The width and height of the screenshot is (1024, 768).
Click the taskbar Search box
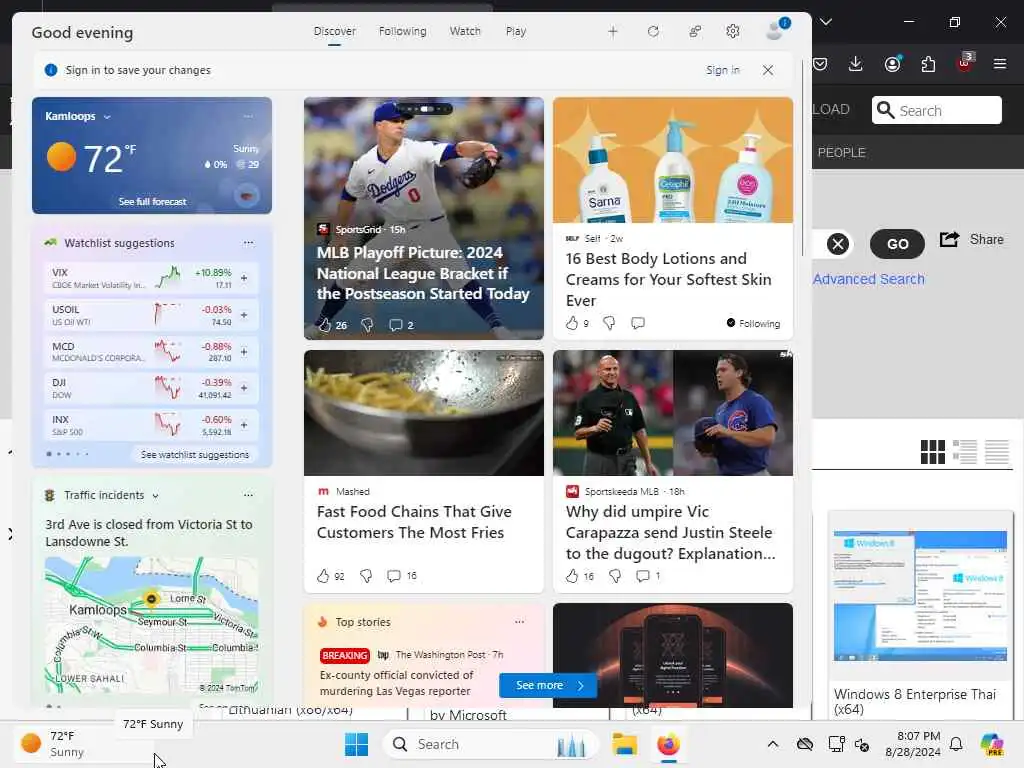[x=491, y=744]
